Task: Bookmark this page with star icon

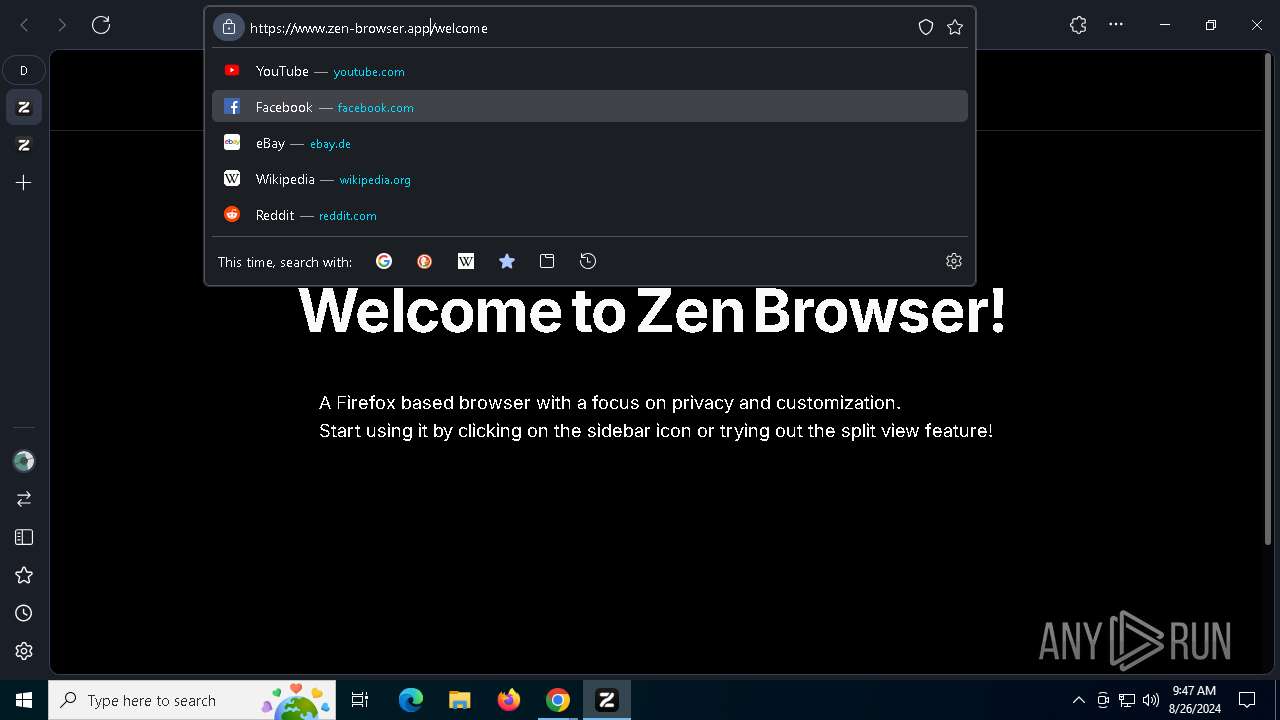Action: tap(955, 28)
